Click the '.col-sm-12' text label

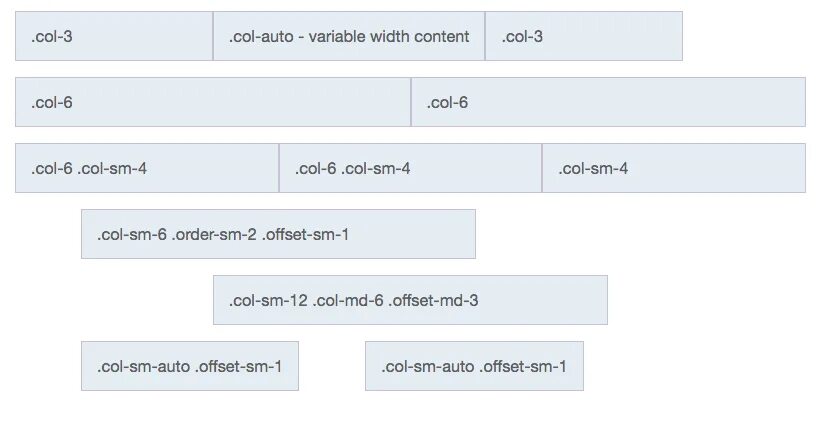[x=268, y=301]
